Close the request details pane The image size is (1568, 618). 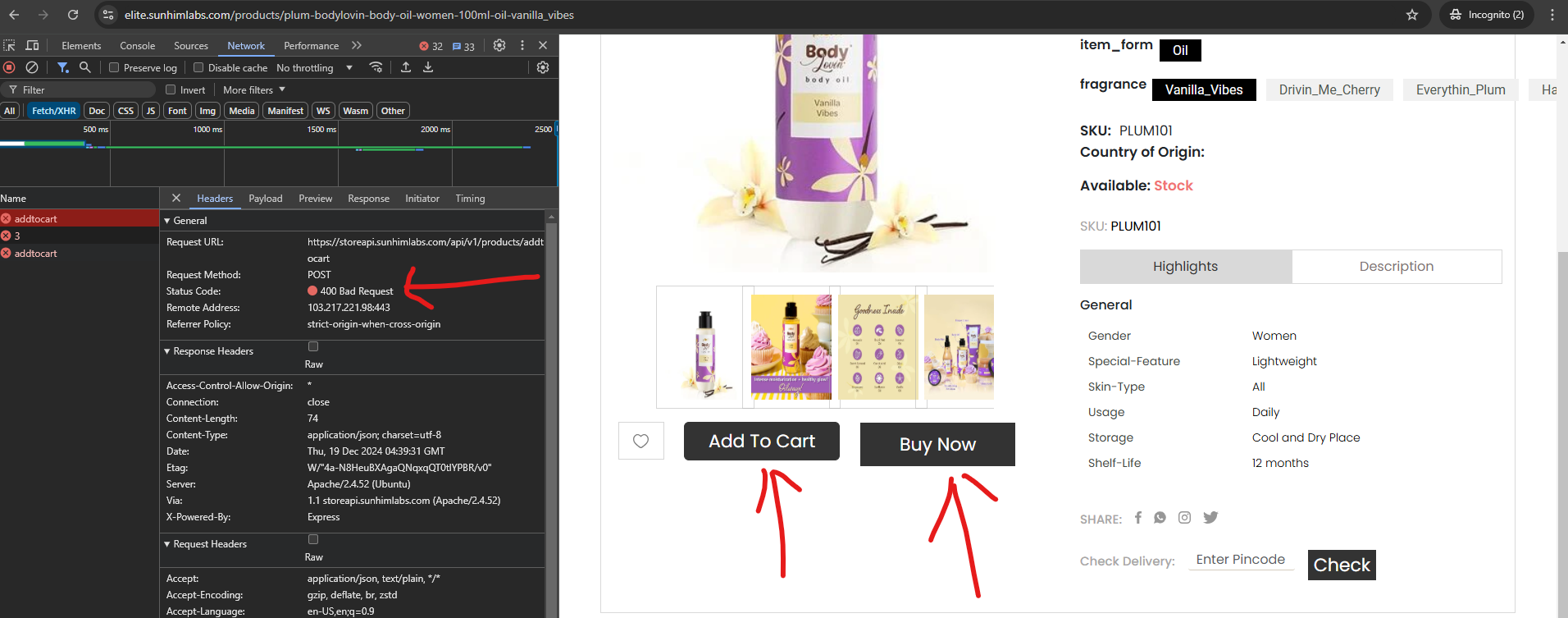(x=176, y=198)
